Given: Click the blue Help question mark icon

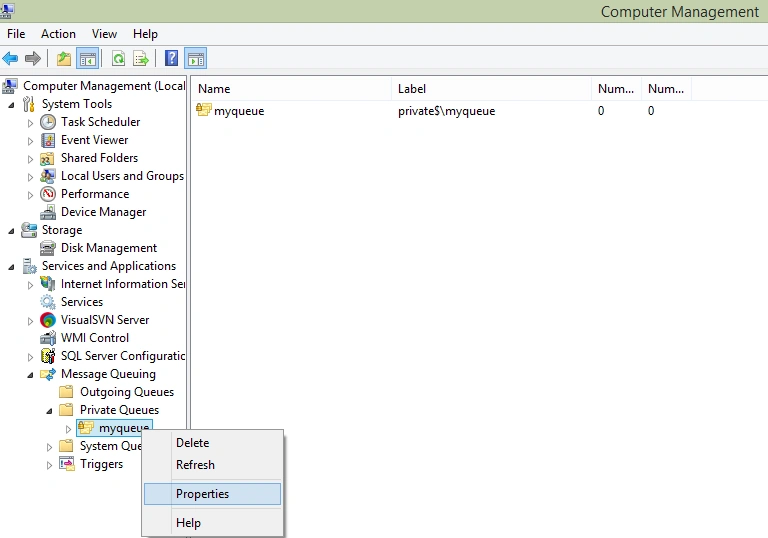Looking at the screenshot, I should pyautogui.click(x=171, y=58).
